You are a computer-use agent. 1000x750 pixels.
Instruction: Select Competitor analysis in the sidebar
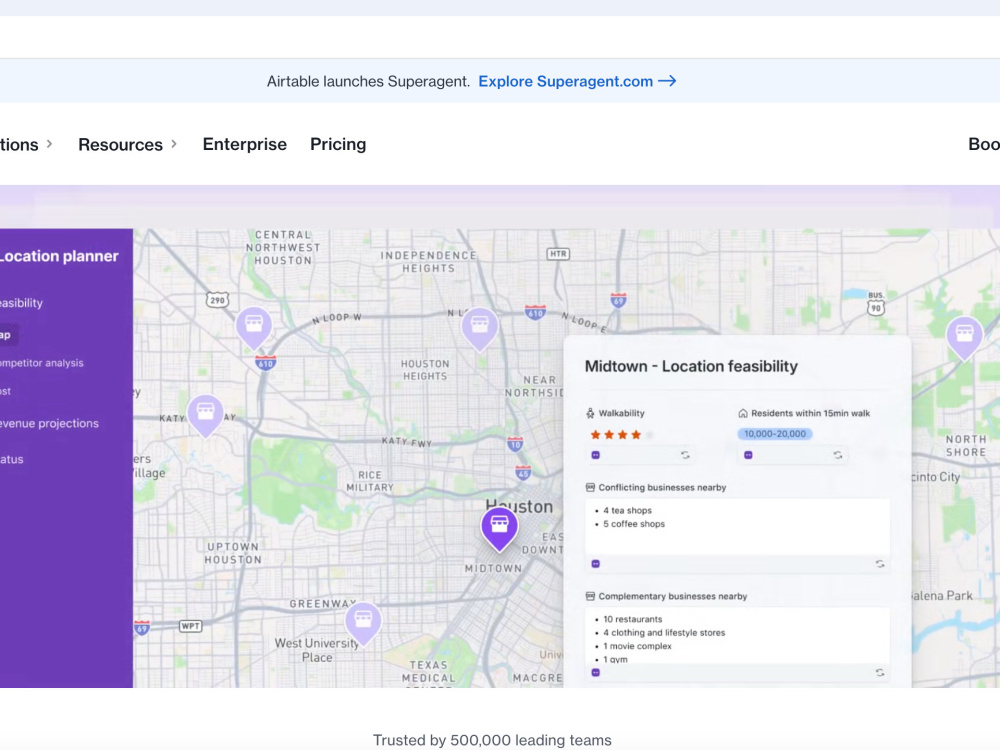(41, 363)
